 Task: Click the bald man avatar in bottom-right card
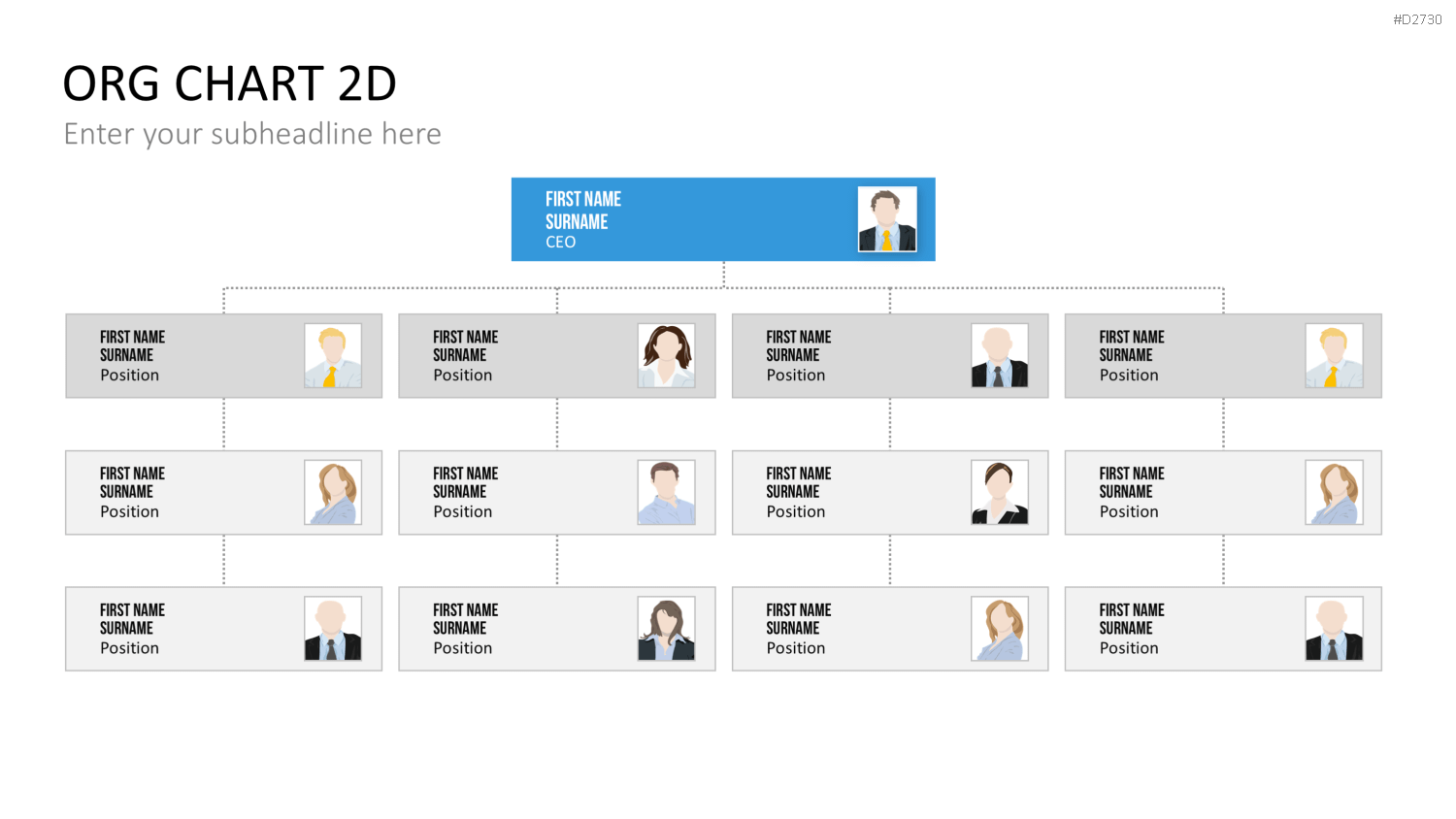pos(1335,629)
